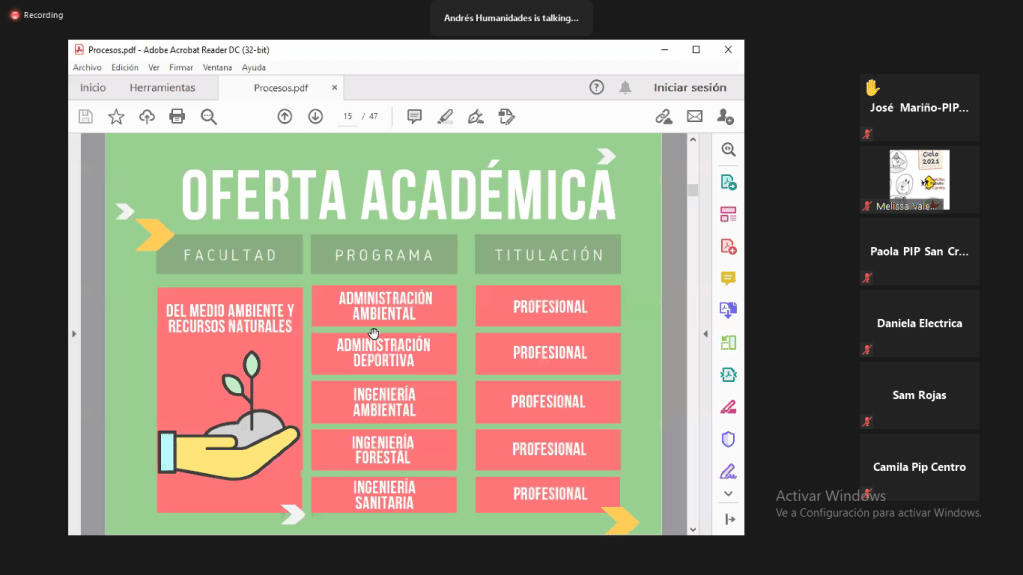
Task: Switch to the Herramientas tab
Action: pyautogui.click(x=162, y=88)
